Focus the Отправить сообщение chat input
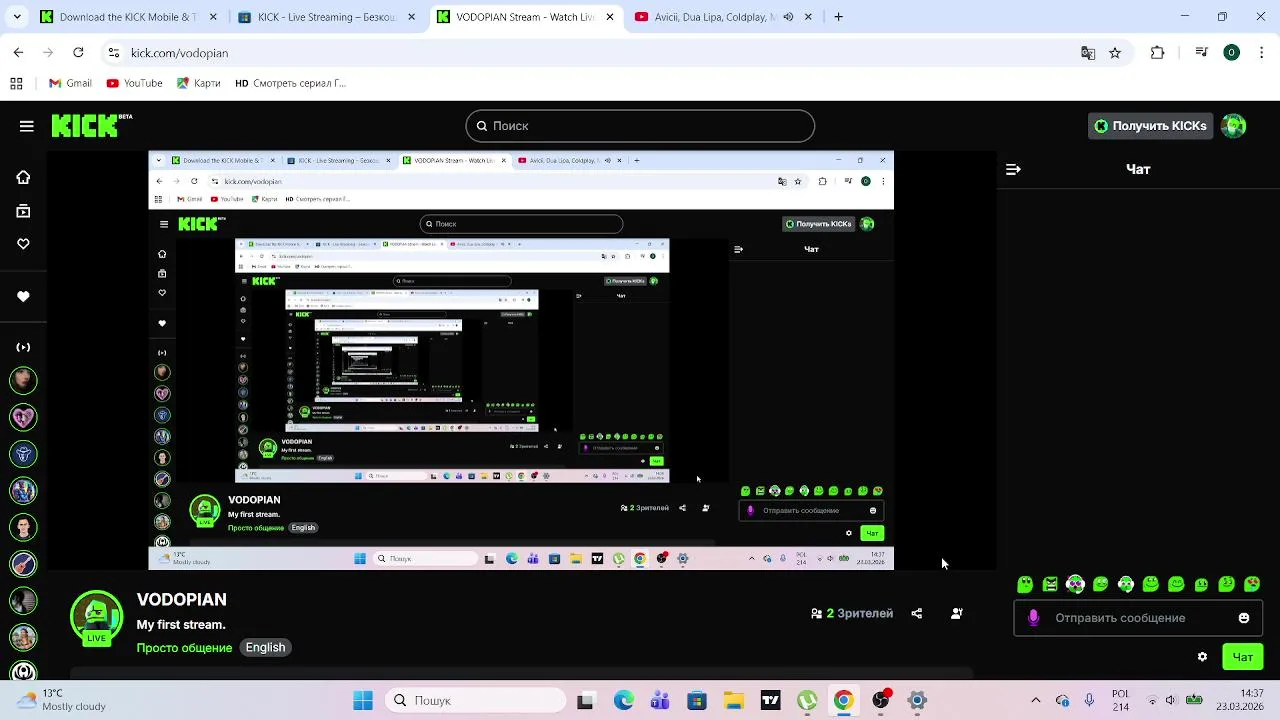 (x=1138, y=618)
